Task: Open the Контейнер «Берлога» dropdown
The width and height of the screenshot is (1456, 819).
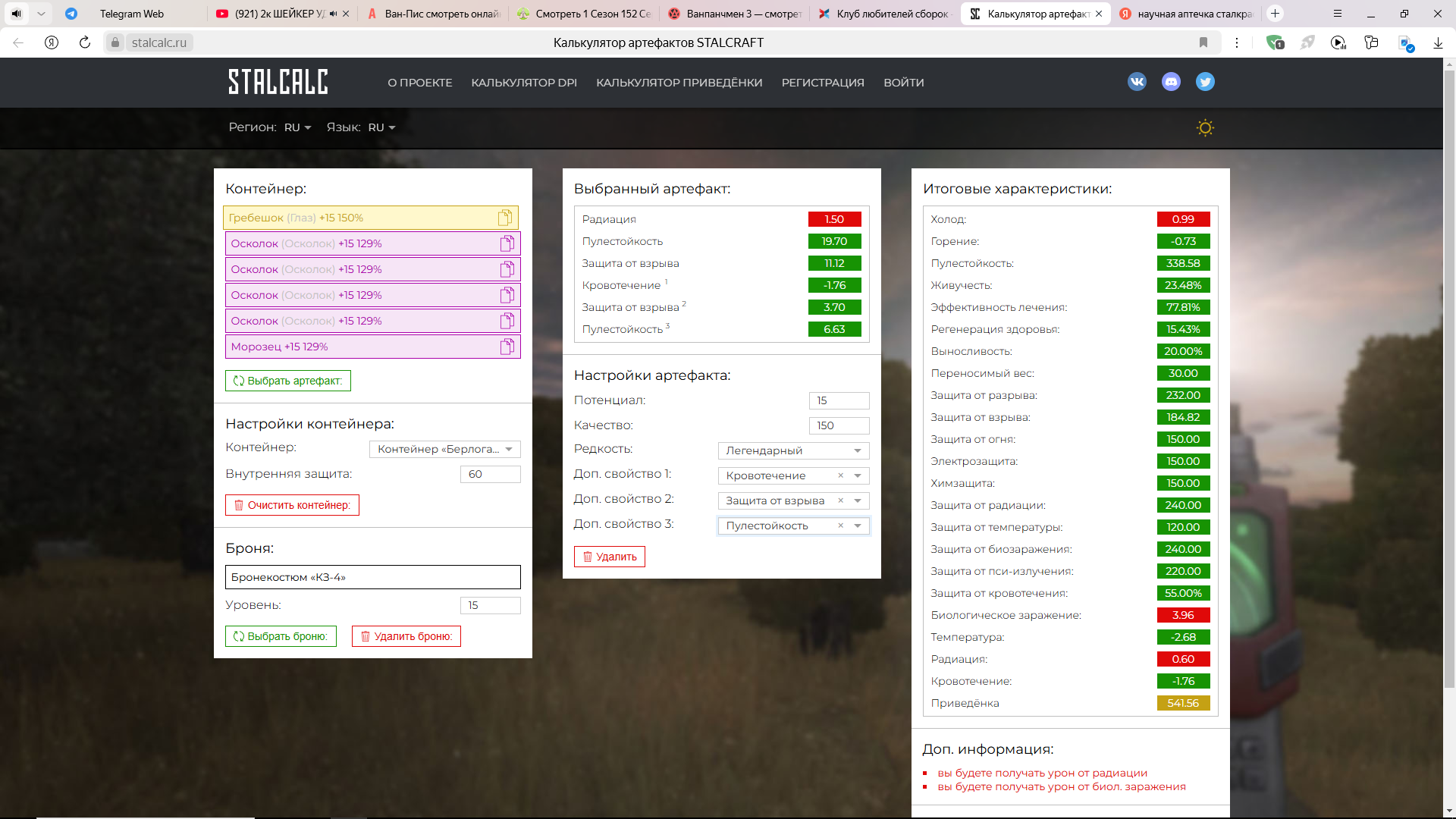Action: 445,449
